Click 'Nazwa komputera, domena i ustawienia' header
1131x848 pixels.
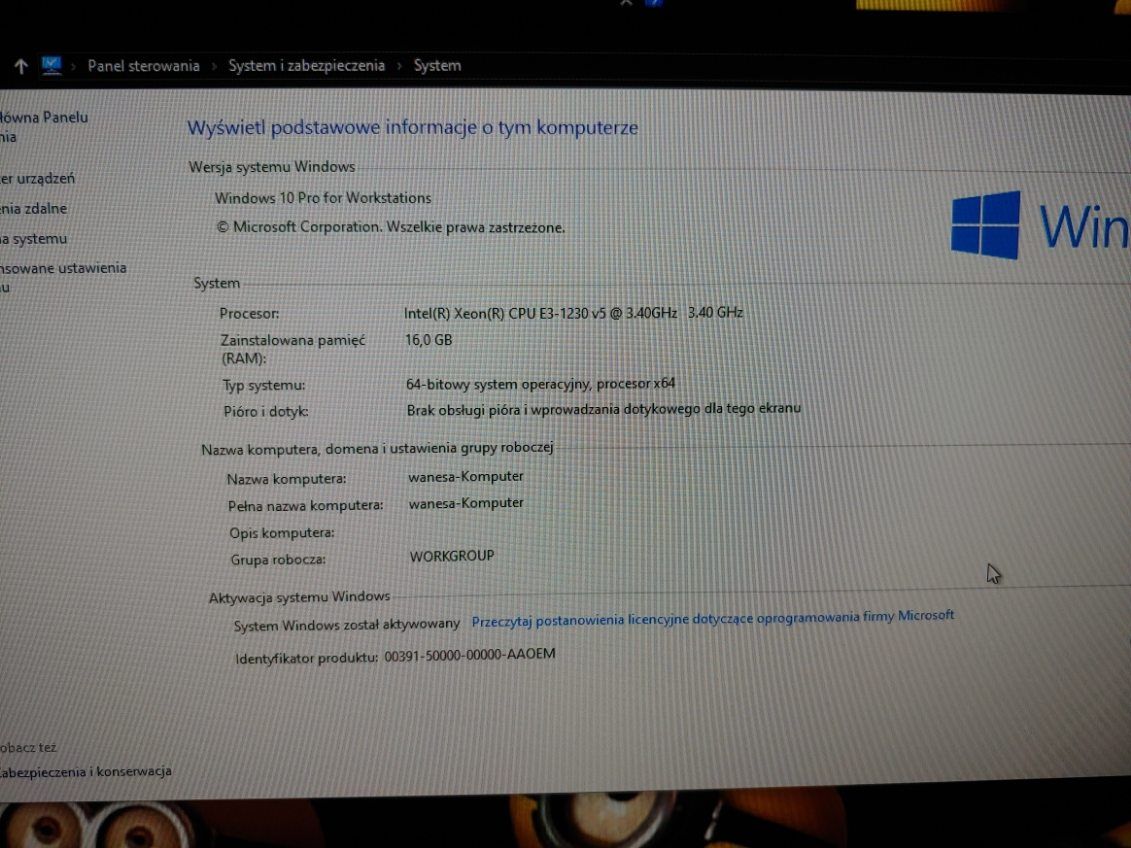tap(377, 449)
